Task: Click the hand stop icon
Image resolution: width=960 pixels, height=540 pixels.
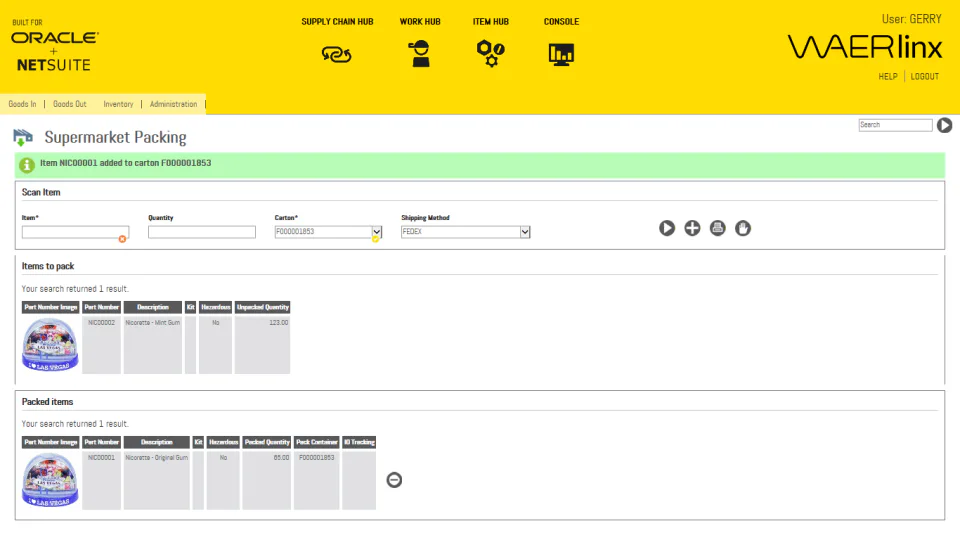Action: (743, 228)
